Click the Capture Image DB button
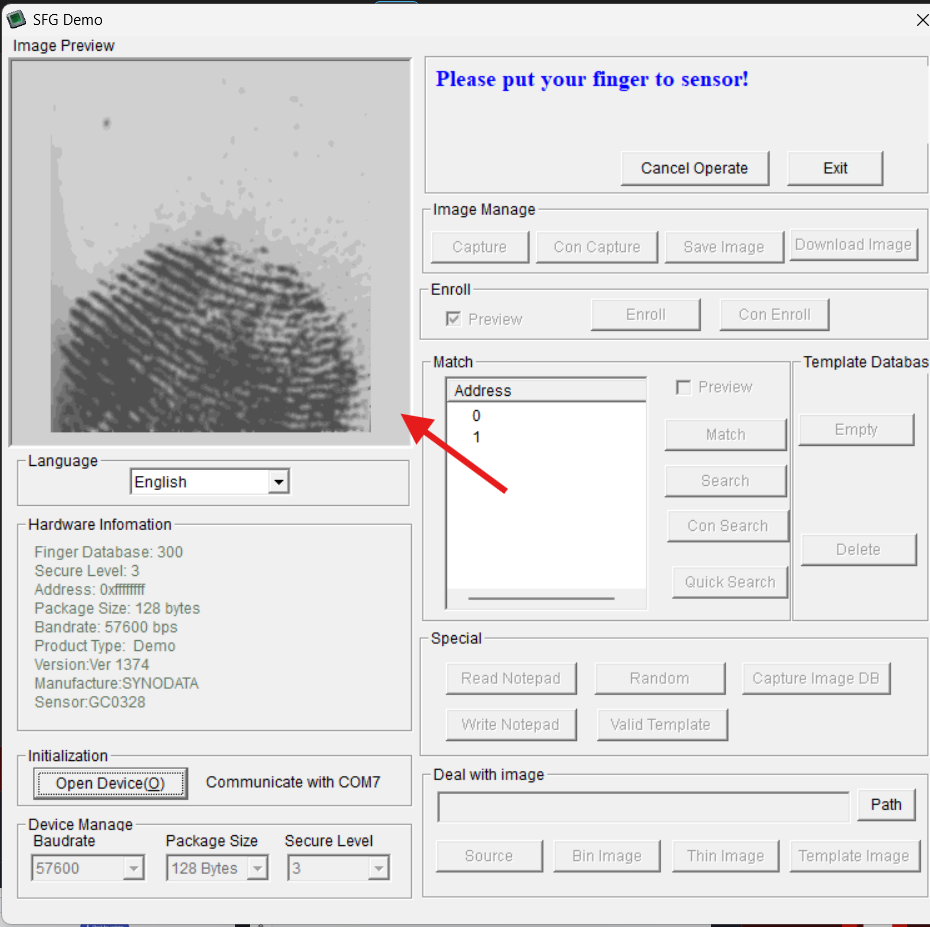This screenshot has height=927, width=930. tap(816, 678)
